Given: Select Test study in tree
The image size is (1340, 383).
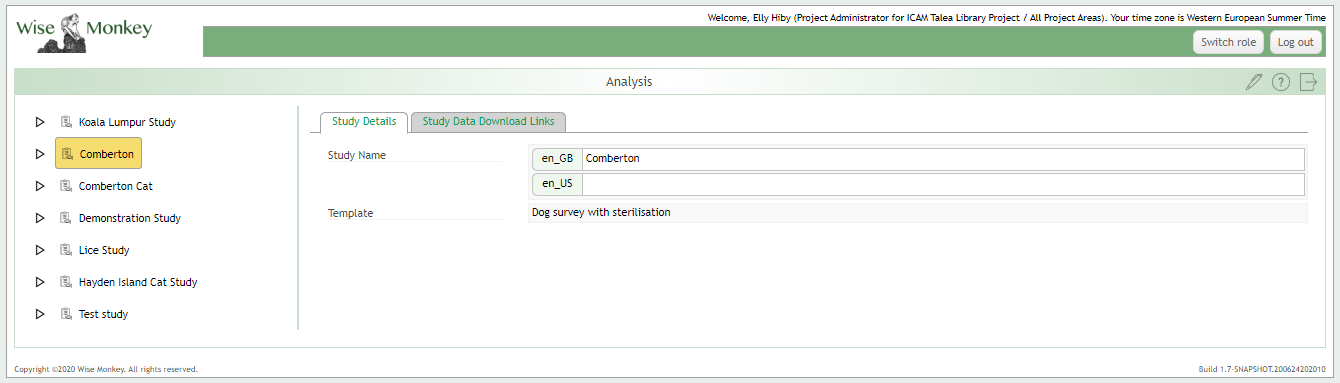Looking at the screenshot, I should (x=104, y=314).
